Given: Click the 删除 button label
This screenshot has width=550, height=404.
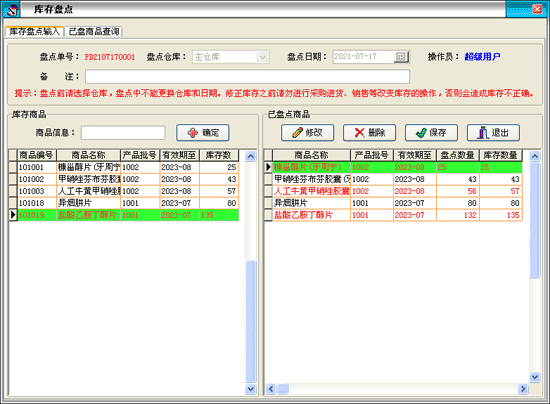Looking at the screenshot, I should click(x=376, y=133).
